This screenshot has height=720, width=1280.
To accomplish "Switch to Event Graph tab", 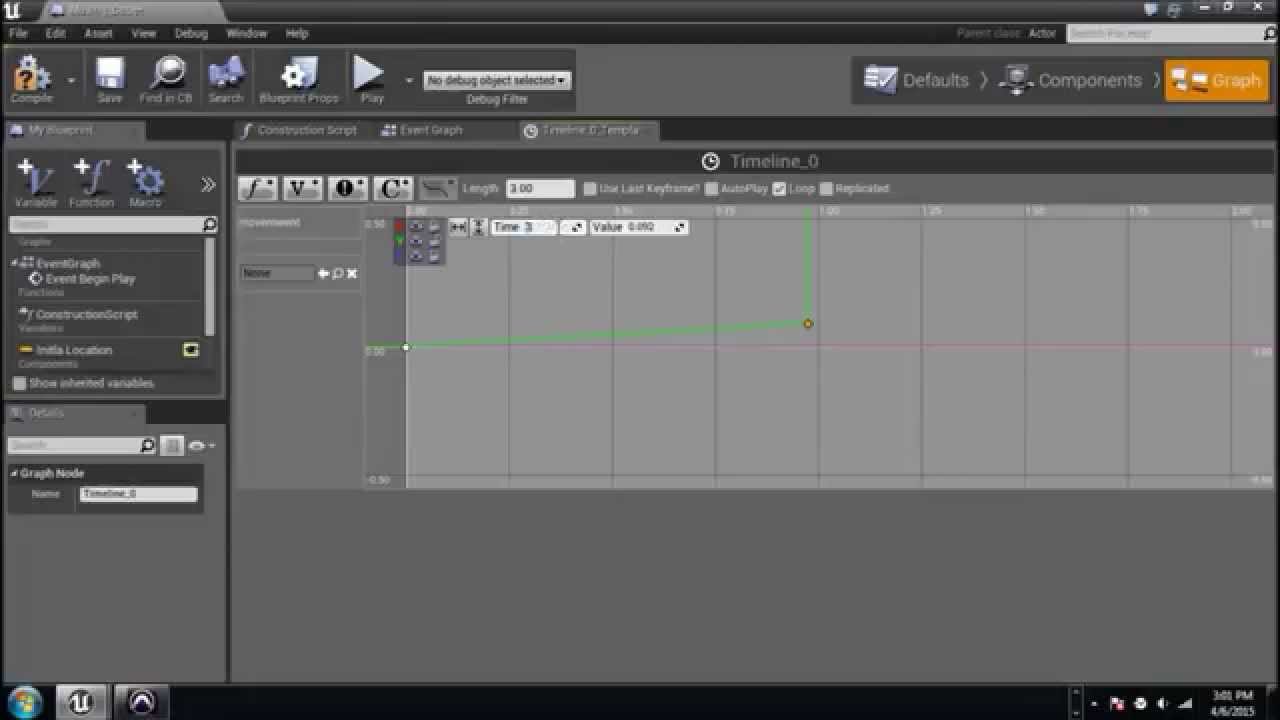I will pyautogui.click(x=423, y=130).
